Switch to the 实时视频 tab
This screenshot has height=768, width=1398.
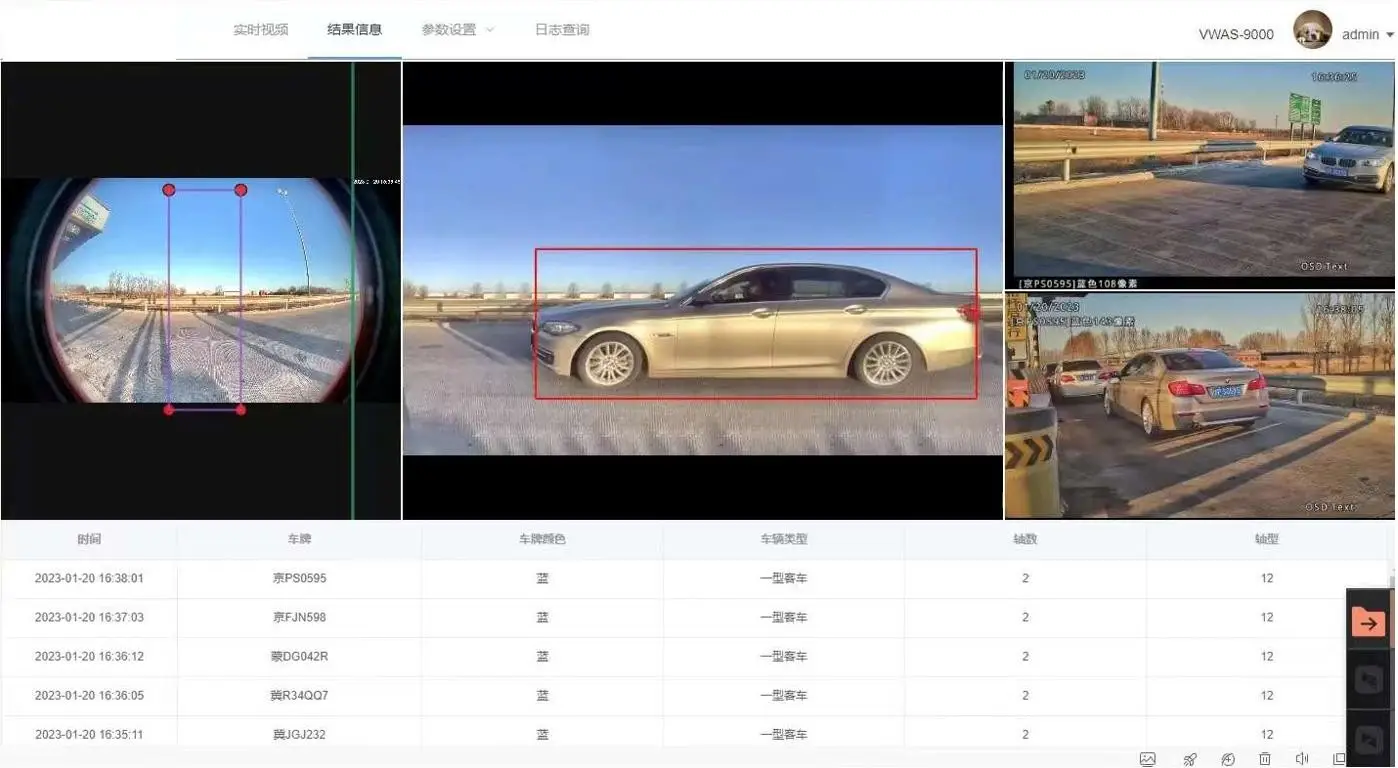point(260,30)
